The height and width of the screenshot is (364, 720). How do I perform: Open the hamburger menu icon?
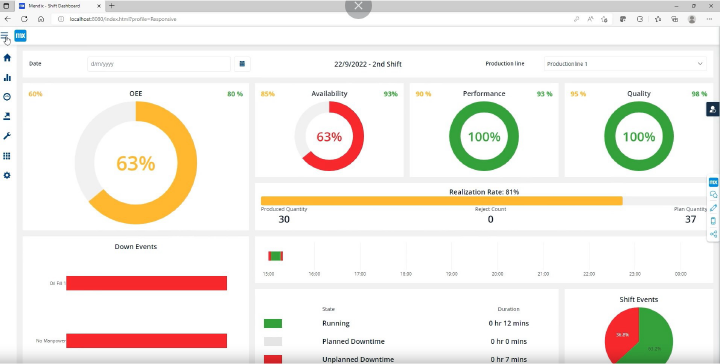tap(5, 36)
